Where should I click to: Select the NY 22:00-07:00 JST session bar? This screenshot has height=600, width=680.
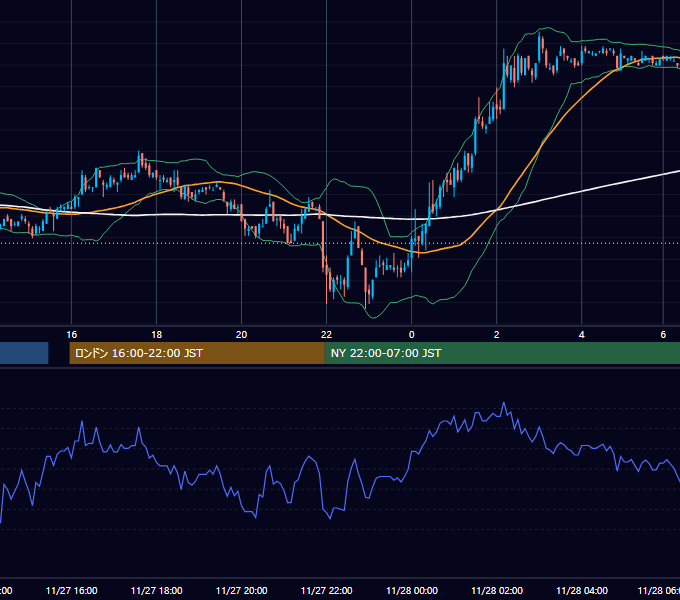coord(502,353)
